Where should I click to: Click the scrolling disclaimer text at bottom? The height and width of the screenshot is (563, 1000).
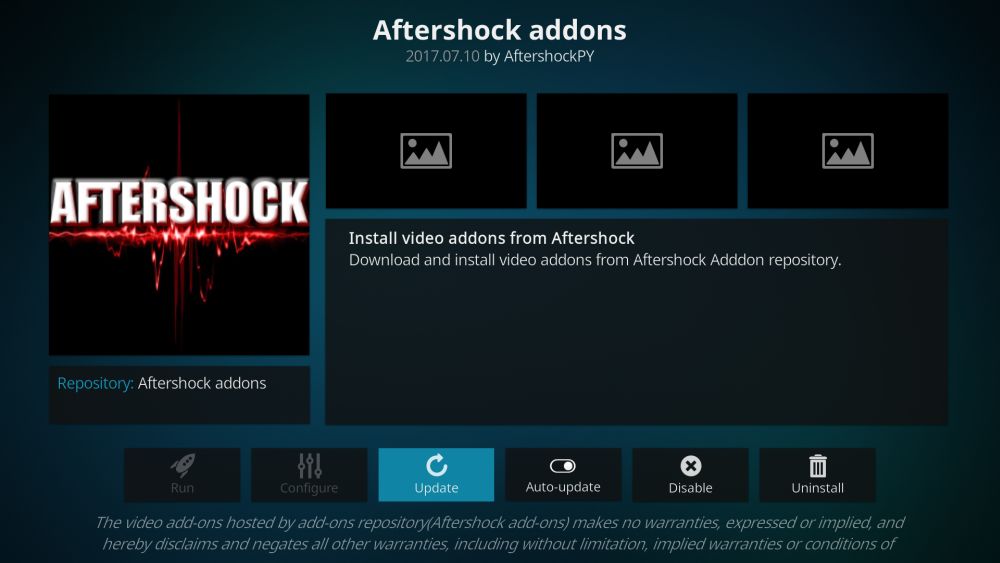pyautogui.click(x=500, y=533)
